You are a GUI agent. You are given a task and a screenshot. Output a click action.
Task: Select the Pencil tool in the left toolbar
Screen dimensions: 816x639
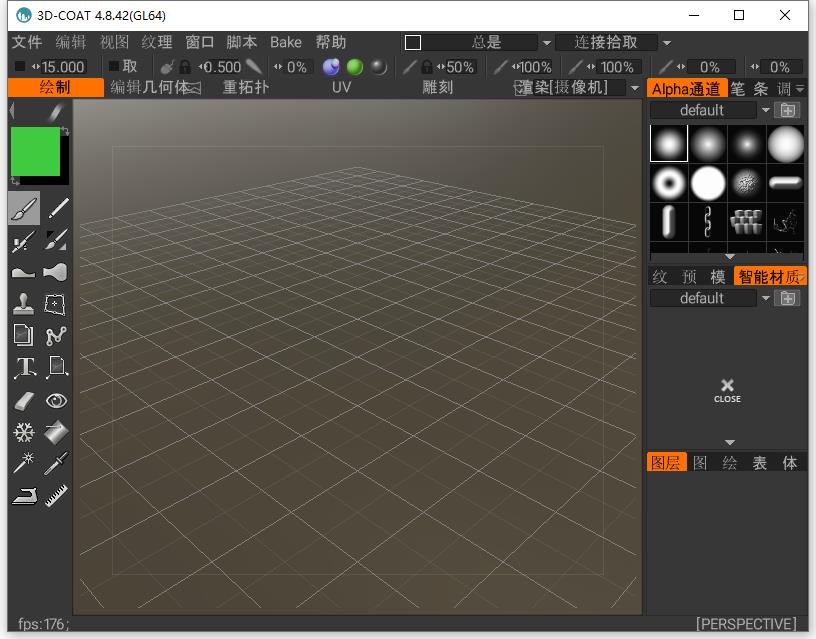pos(58,208)
